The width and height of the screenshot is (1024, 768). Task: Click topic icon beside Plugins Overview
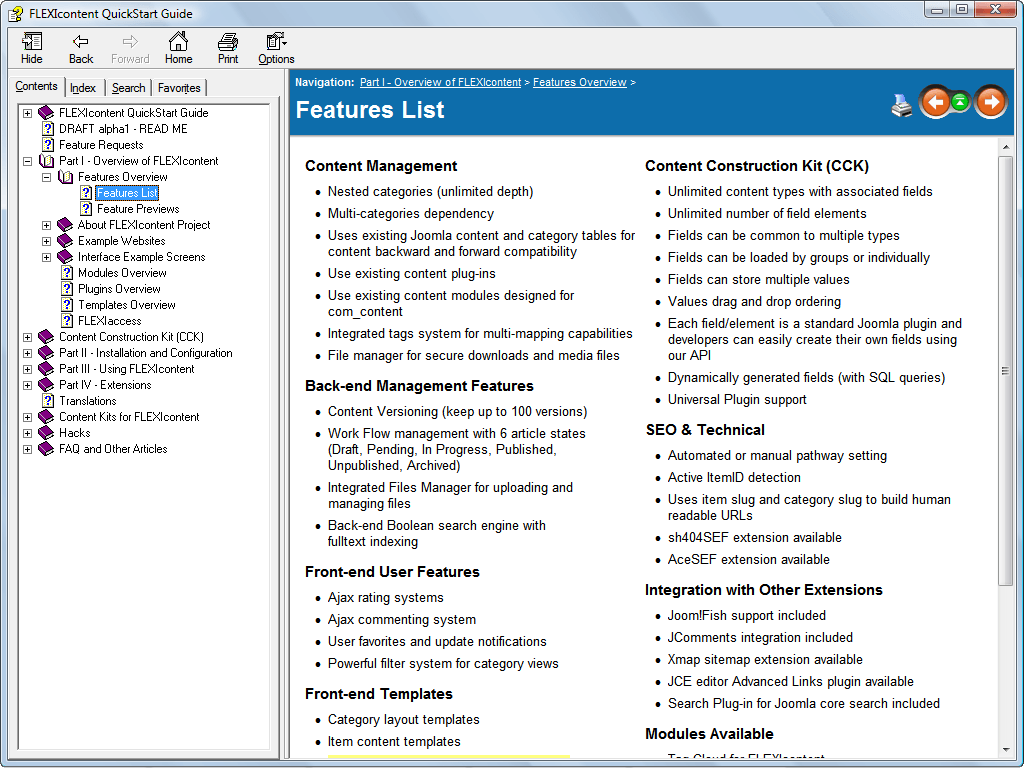pos(67,289)
